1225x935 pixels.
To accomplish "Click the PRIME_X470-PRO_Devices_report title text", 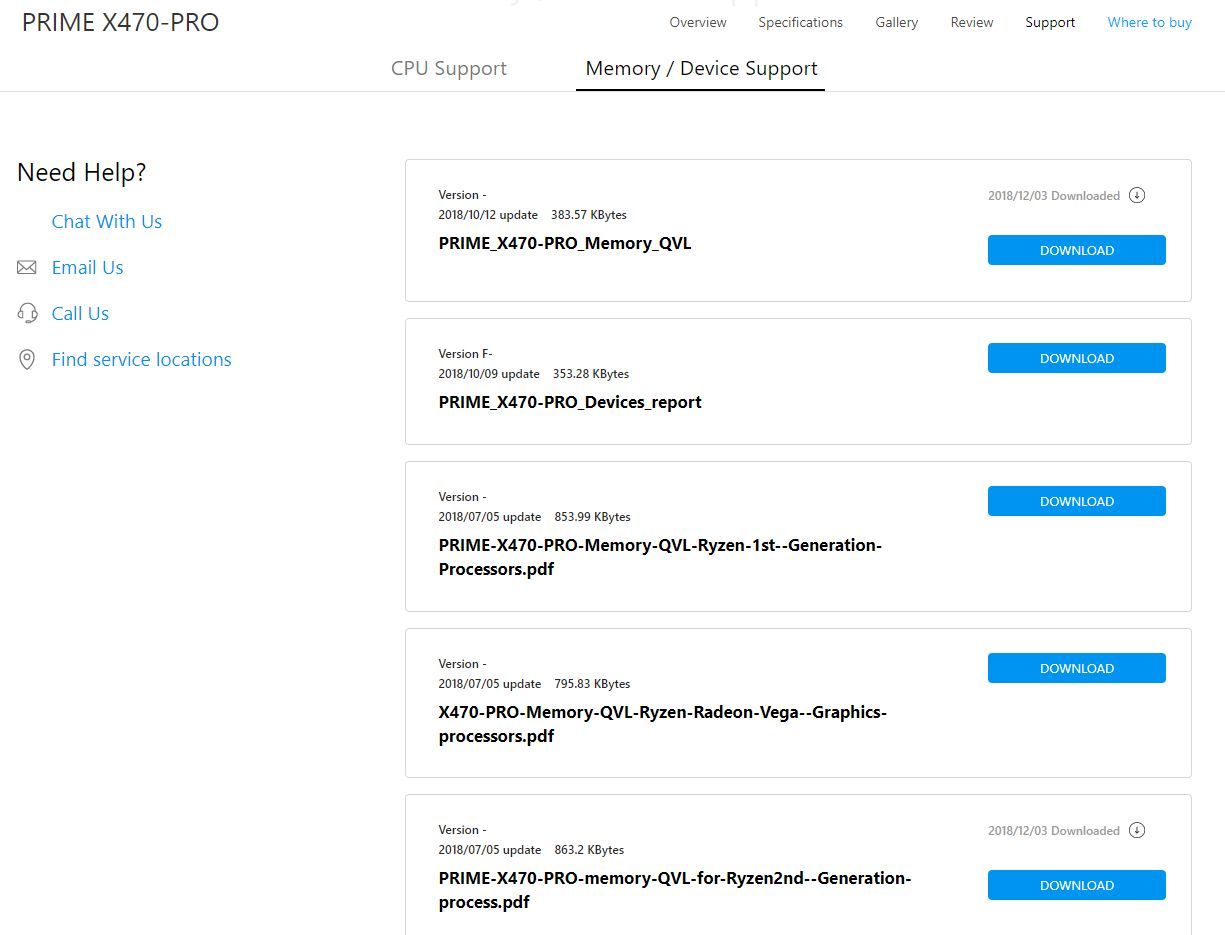I will click(x=570, y=402).
